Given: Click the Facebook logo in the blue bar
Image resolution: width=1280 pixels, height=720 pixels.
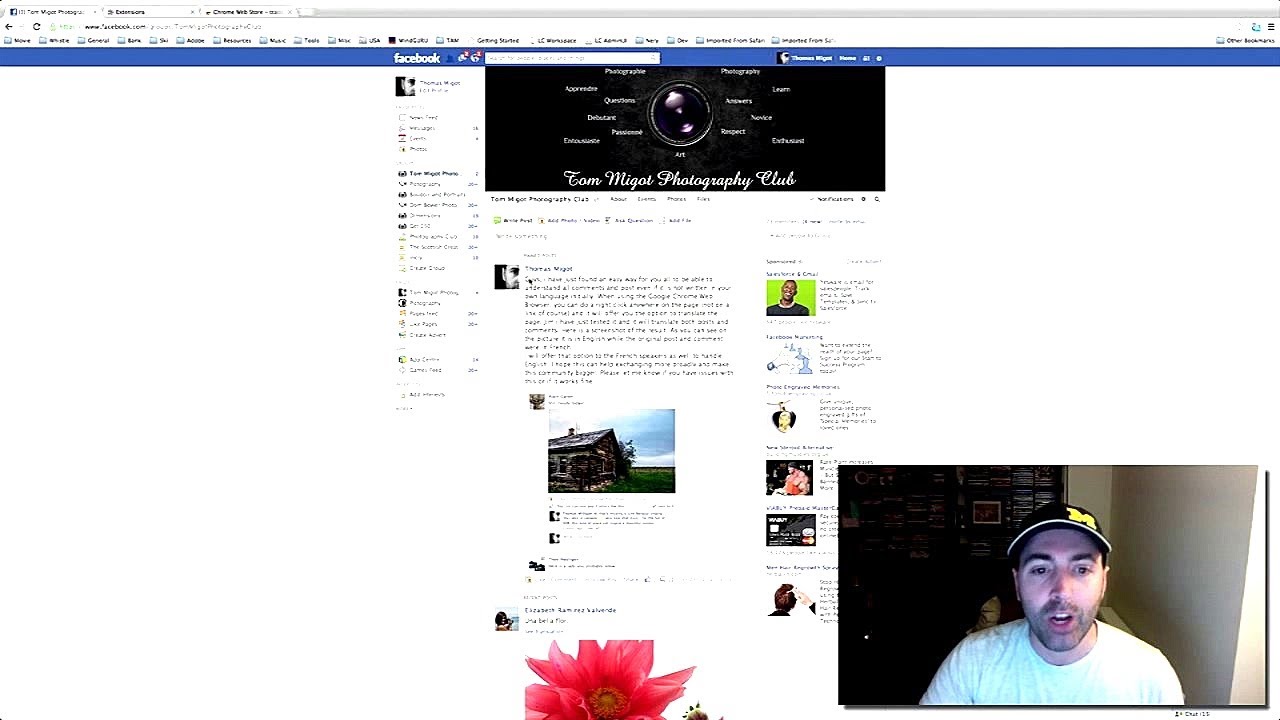Looking at the screenshot, I should tap(417, 58).
